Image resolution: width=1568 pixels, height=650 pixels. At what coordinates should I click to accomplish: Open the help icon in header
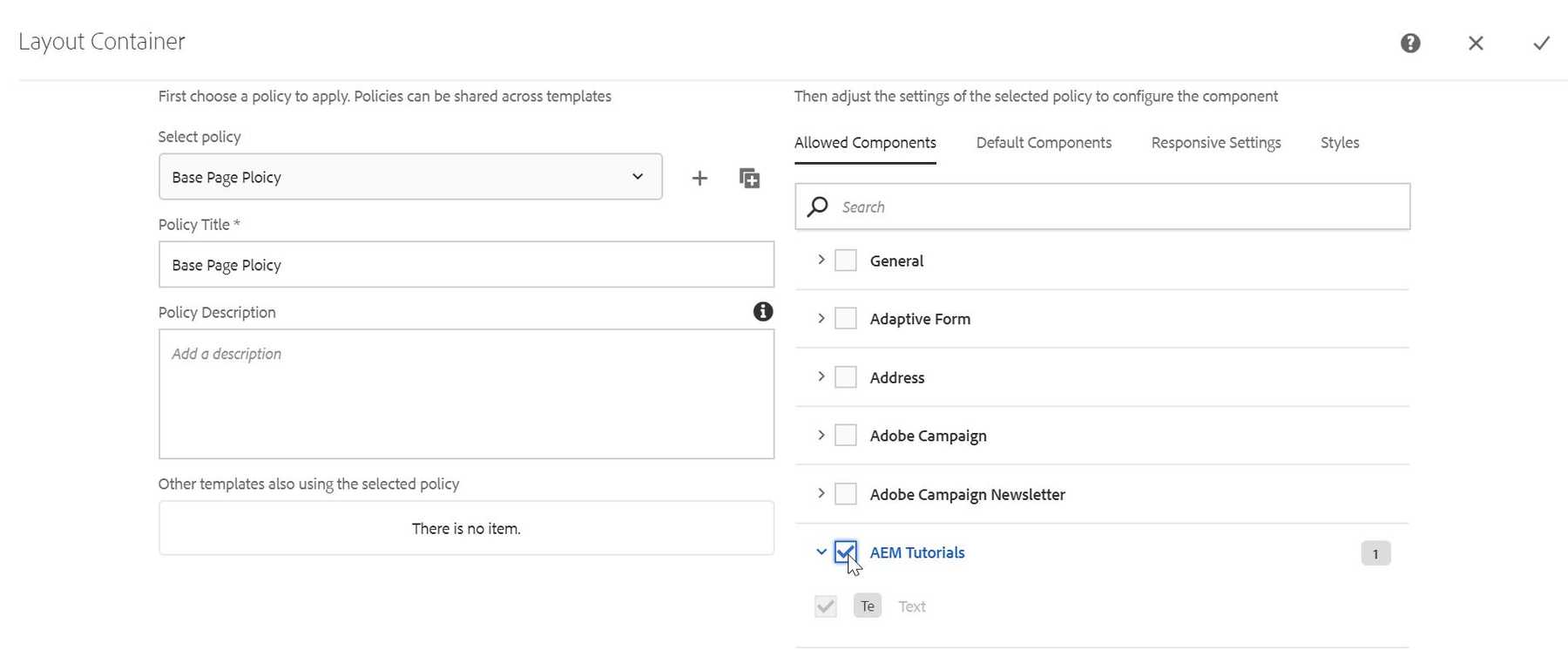click(1410, 43)
